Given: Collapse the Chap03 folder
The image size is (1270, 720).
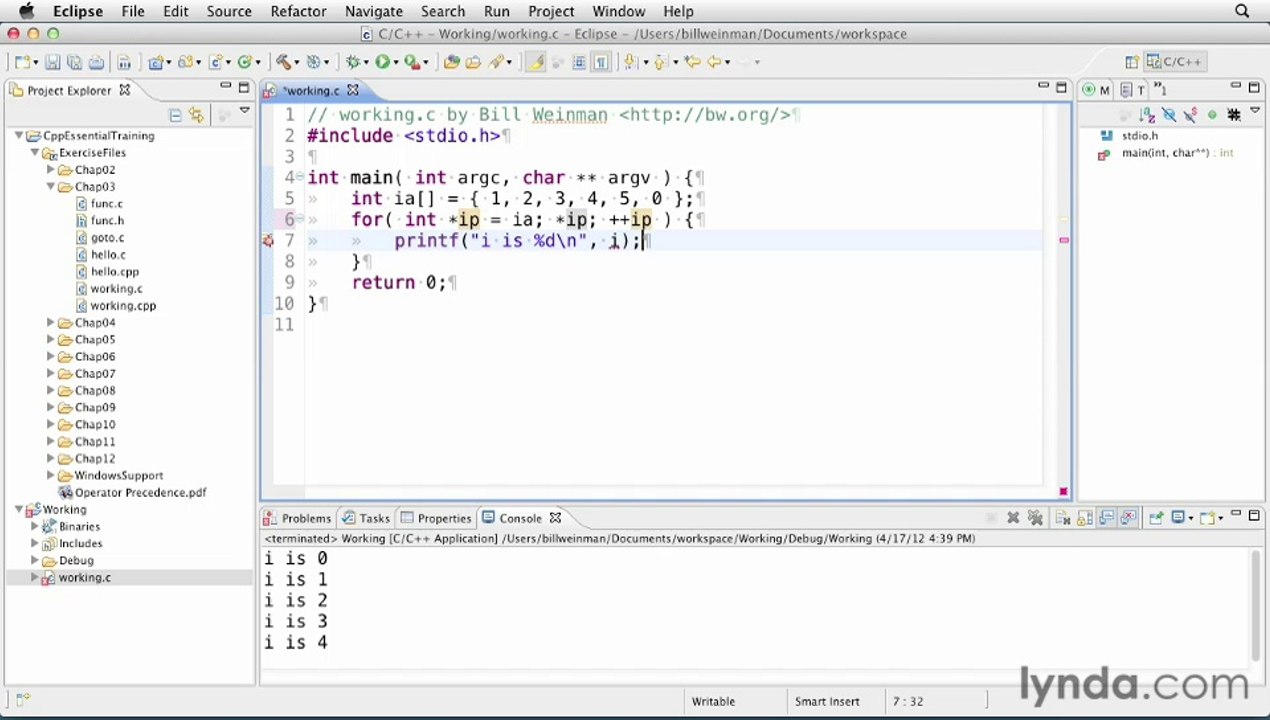Looking at the screenshot, I should 51,187.
